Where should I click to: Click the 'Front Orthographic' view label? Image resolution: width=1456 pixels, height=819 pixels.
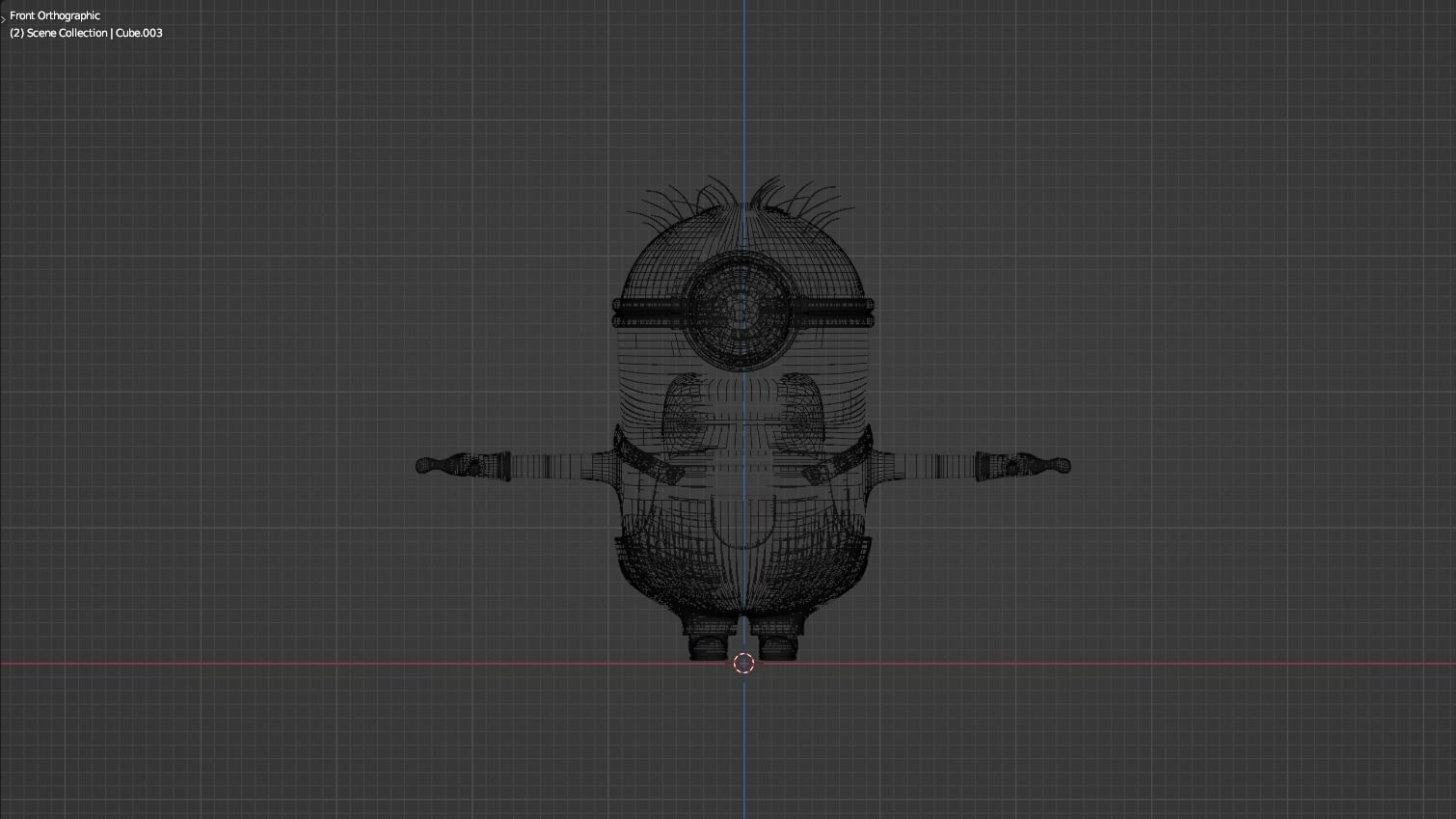point(55,15)
